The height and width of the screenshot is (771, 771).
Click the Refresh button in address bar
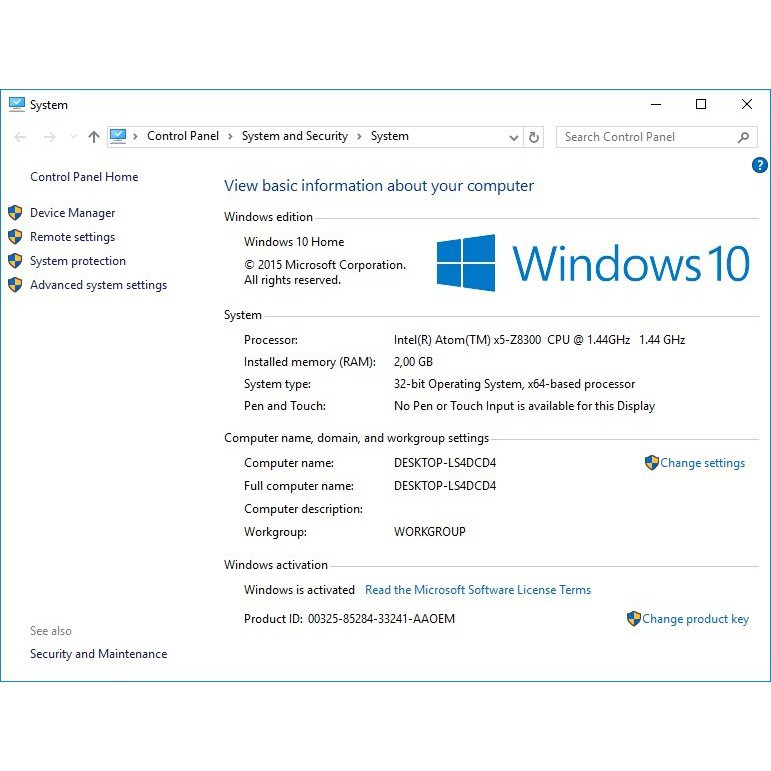(534, 137)
